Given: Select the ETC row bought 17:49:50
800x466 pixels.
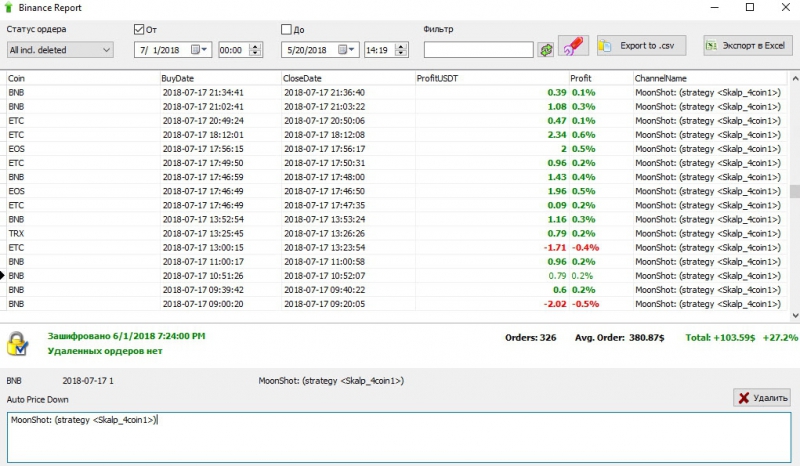Looking at the screenshot, I should pos(396,163).
